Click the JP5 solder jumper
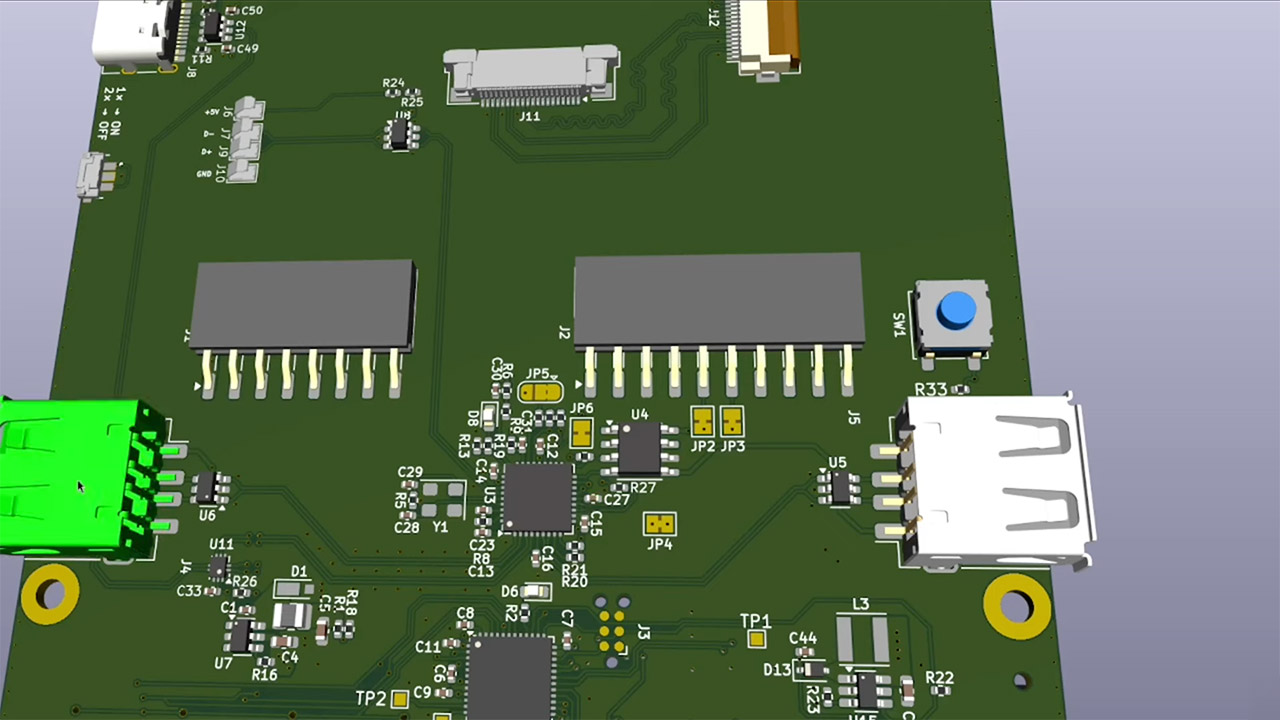 coord(540,391)
